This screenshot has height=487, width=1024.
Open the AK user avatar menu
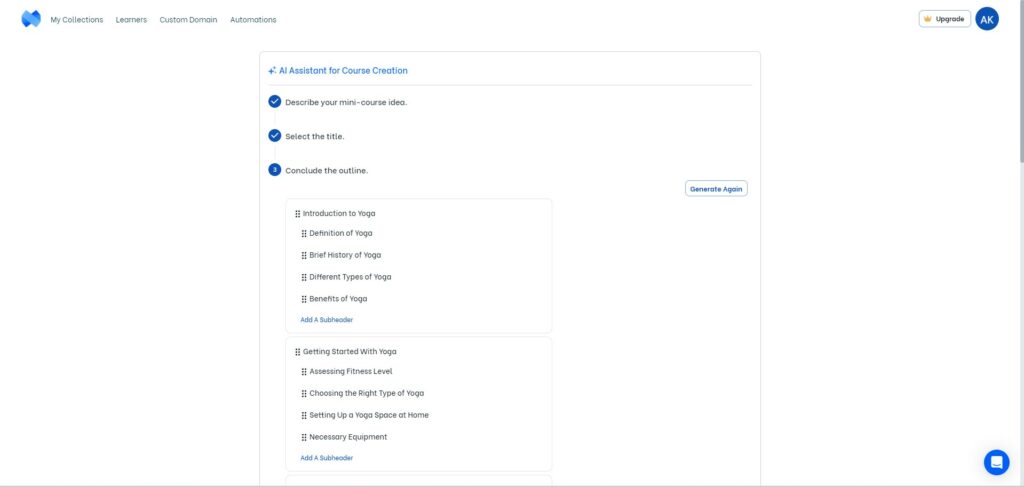[x=987, y=19]
